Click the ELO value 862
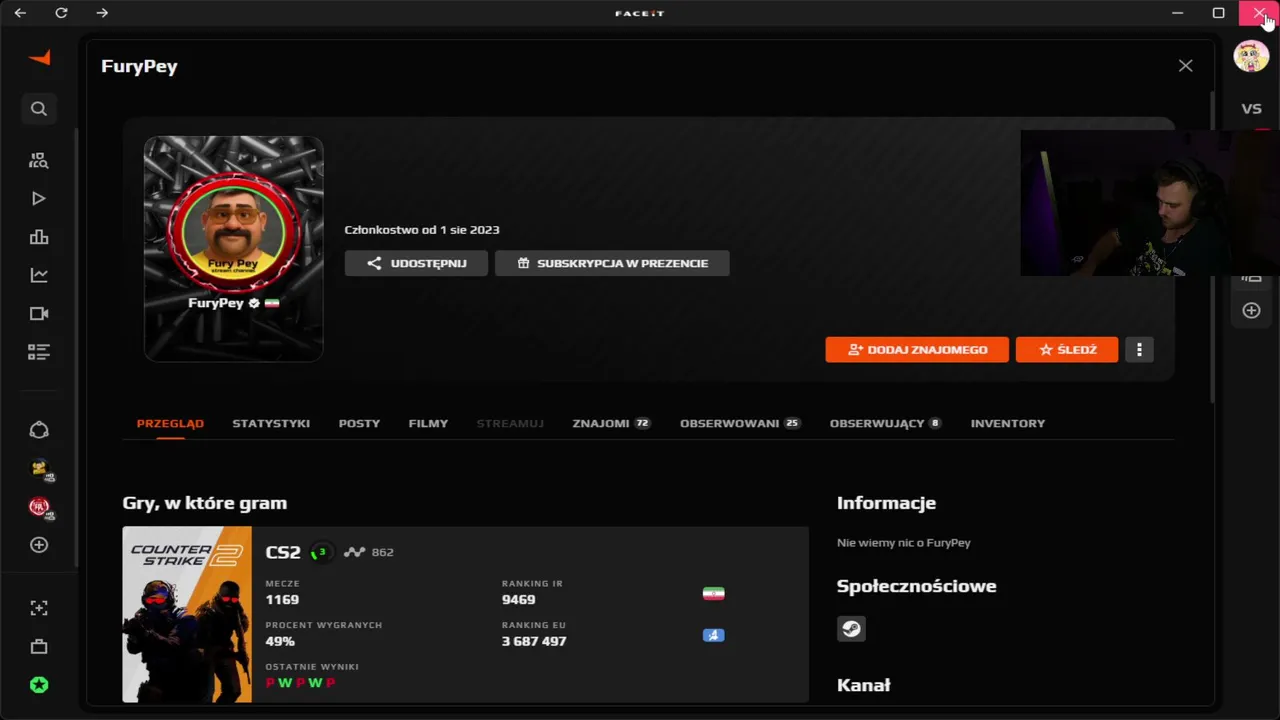Screen dimensions: 1280x720 coord(382,552)
